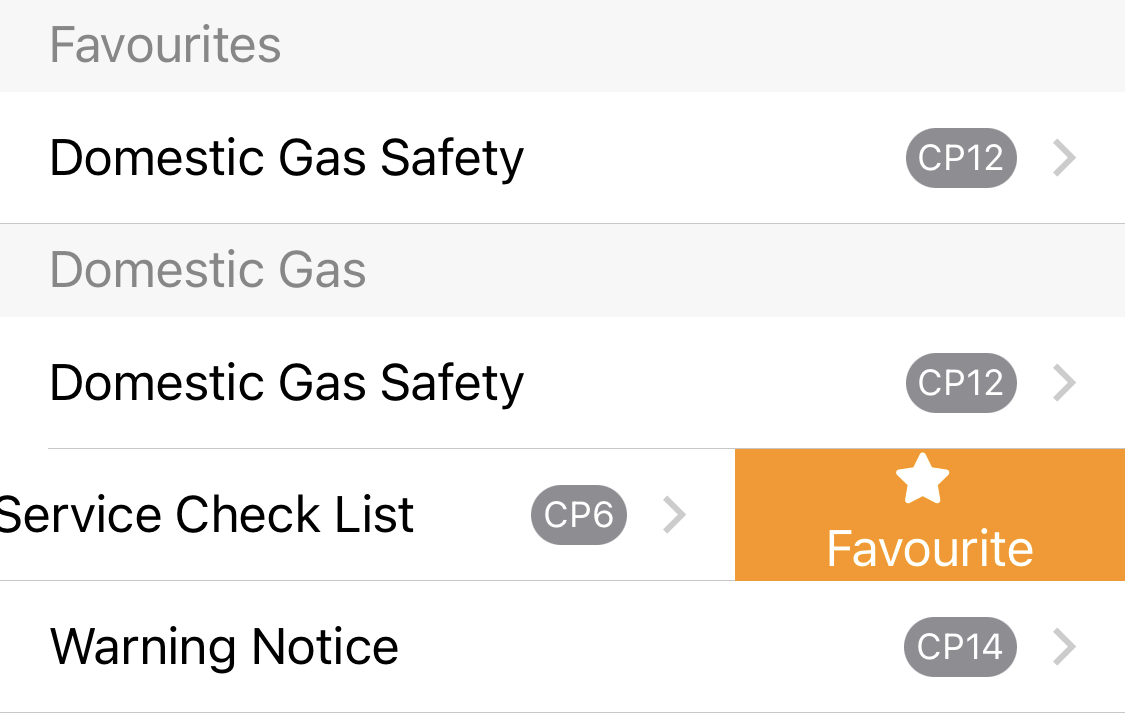This screenshot has width=1125, height=713.
Task: Open the CP12 badge in Favourites section
Action: [x=961, y=158]
